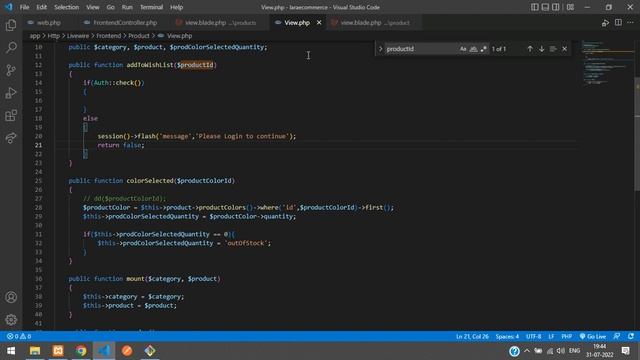This screenshot has height=360, width=640.
Task: Open the Terminal menu
Action: (151, 7)
